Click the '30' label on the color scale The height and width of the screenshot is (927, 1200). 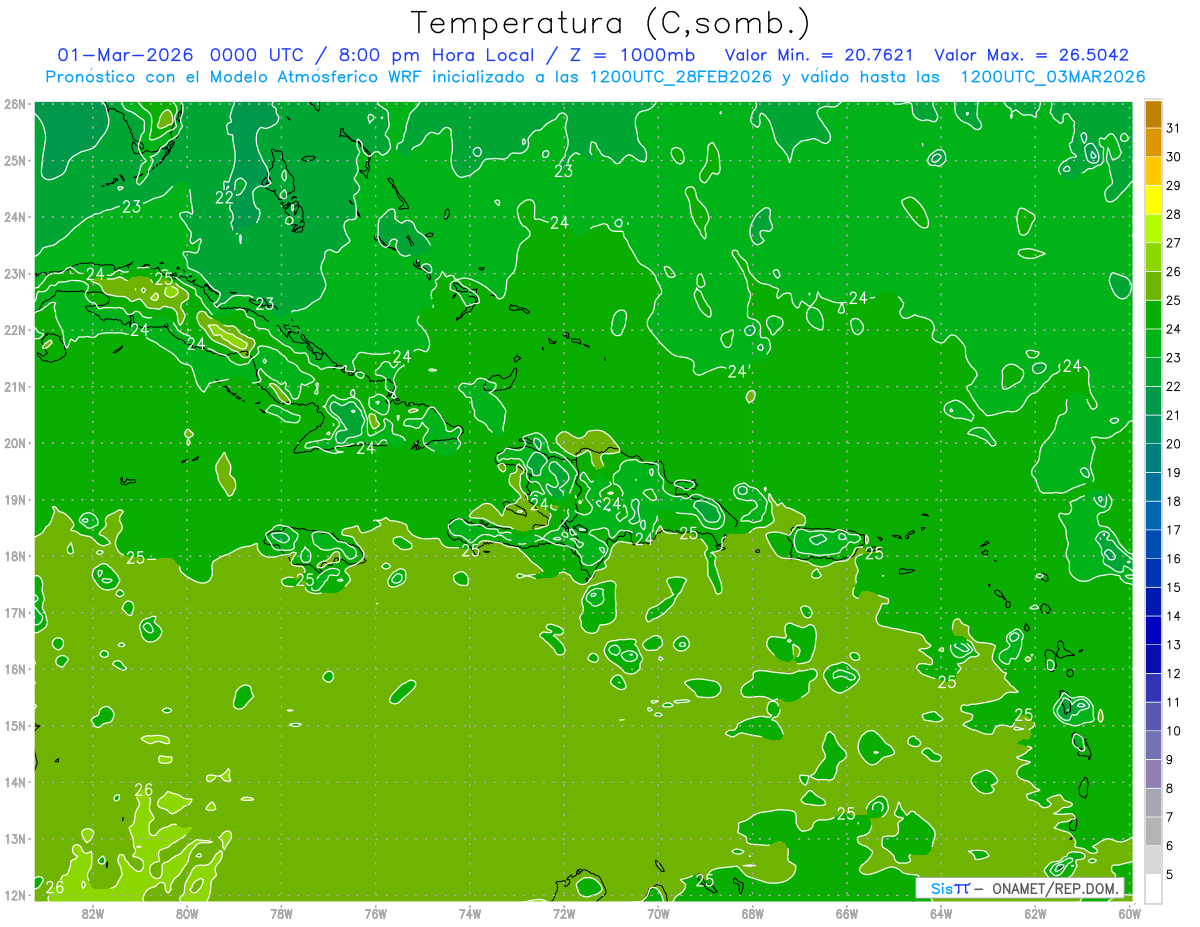[x=1173, y=157]
